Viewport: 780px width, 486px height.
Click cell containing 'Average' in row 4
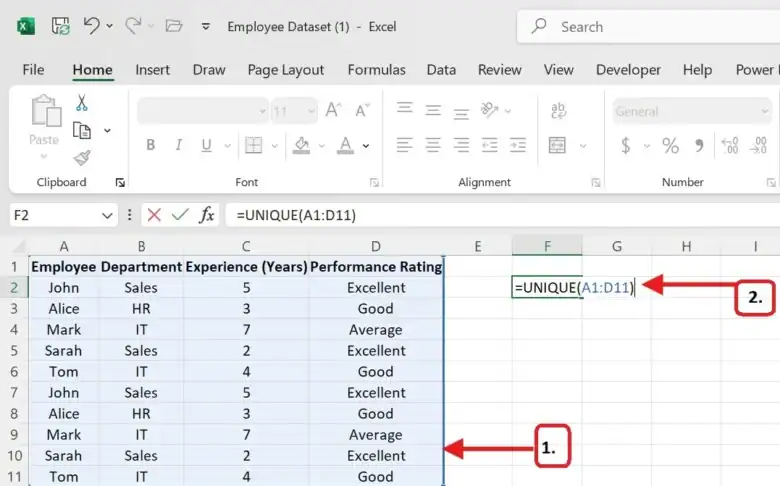pos(376,330)
